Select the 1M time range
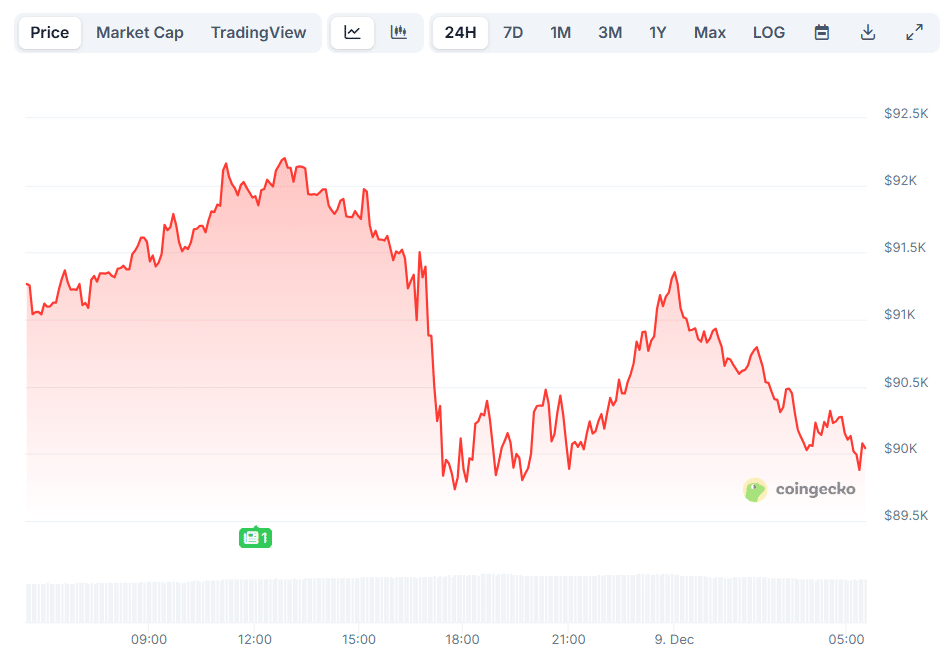 (560, 32)
